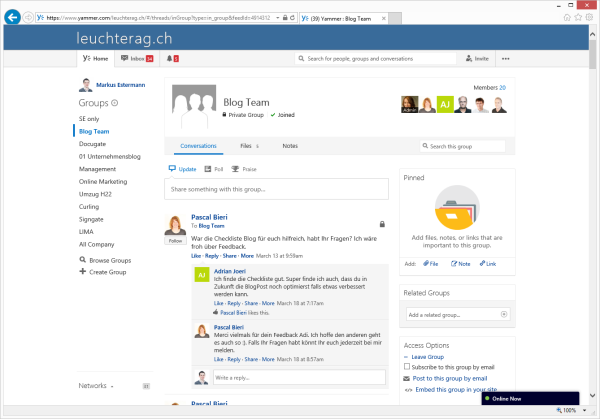Image resolution: width=600 pixels, height=419 pixels.
Task: Click Browse Groups with magnifier icon
Action: [x=105, y=260]
